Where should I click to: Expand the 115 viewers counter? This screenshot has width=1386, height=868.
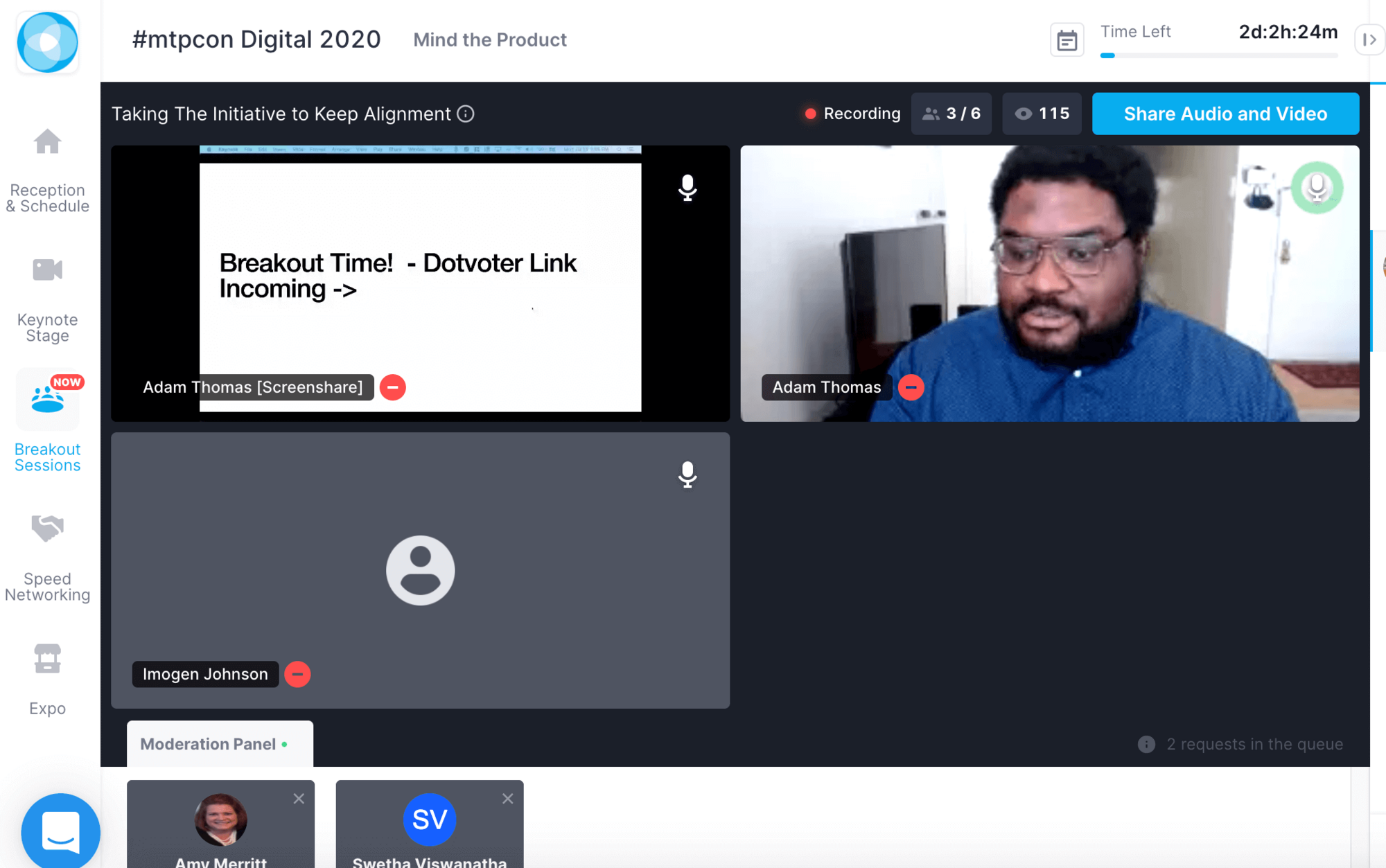tap(1042, 114)
